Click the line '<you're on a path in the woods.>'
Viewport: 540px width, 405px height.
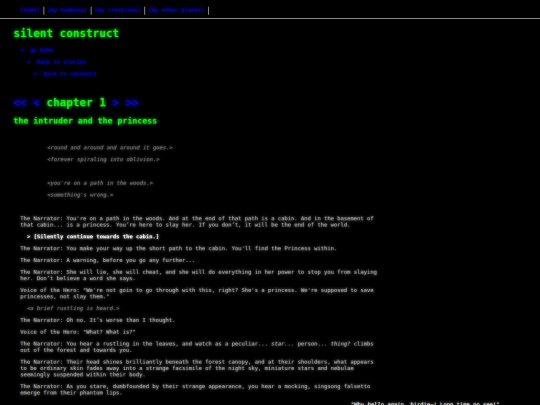pos(100,183)
